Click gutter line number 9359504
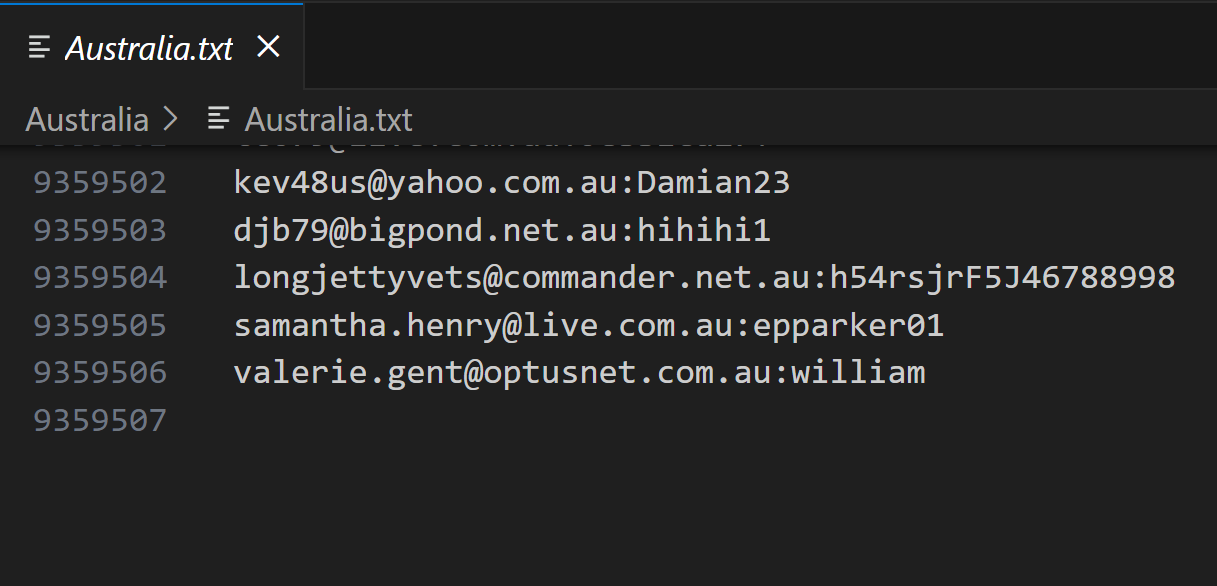 pos(100,277)
